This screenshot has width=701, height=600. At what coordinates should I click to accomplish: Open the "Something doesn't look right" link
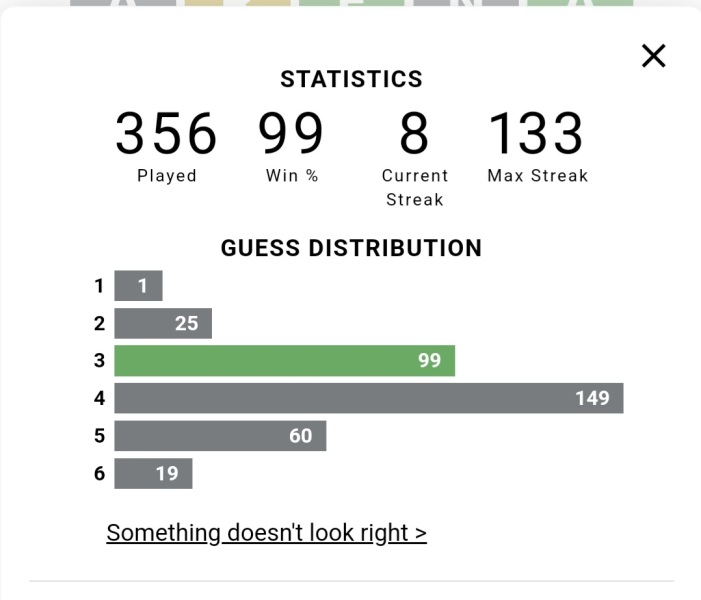pyautogui.click(x=266, y=532)
